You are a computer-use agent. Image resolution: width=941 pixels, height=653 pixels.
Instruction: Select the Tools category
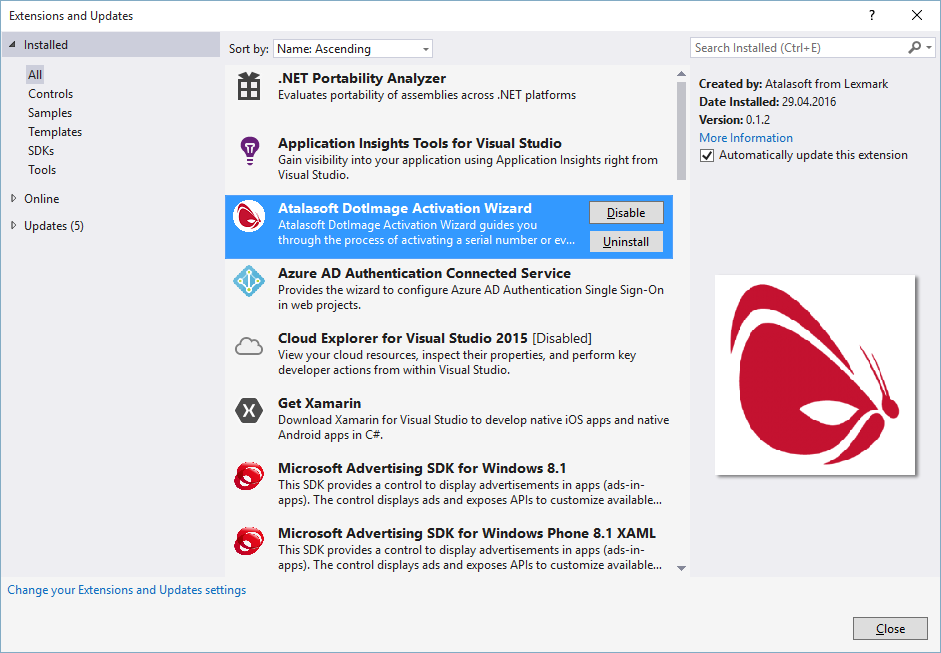pos(42,170)
